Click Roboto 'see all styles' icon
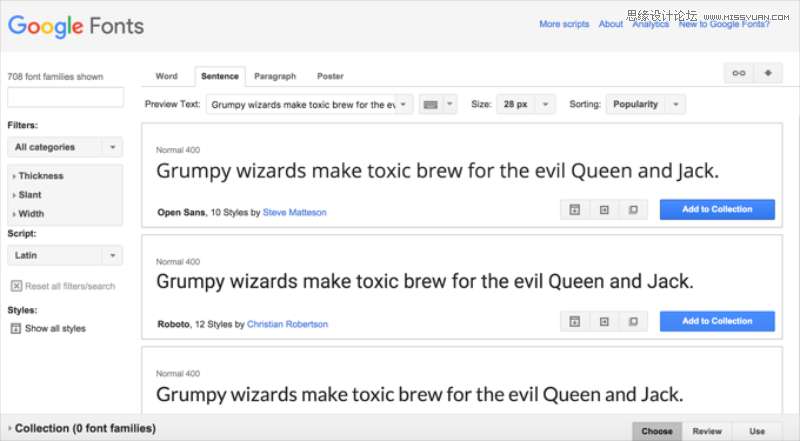Screen dimensions: 800x441 click(575, 322)
